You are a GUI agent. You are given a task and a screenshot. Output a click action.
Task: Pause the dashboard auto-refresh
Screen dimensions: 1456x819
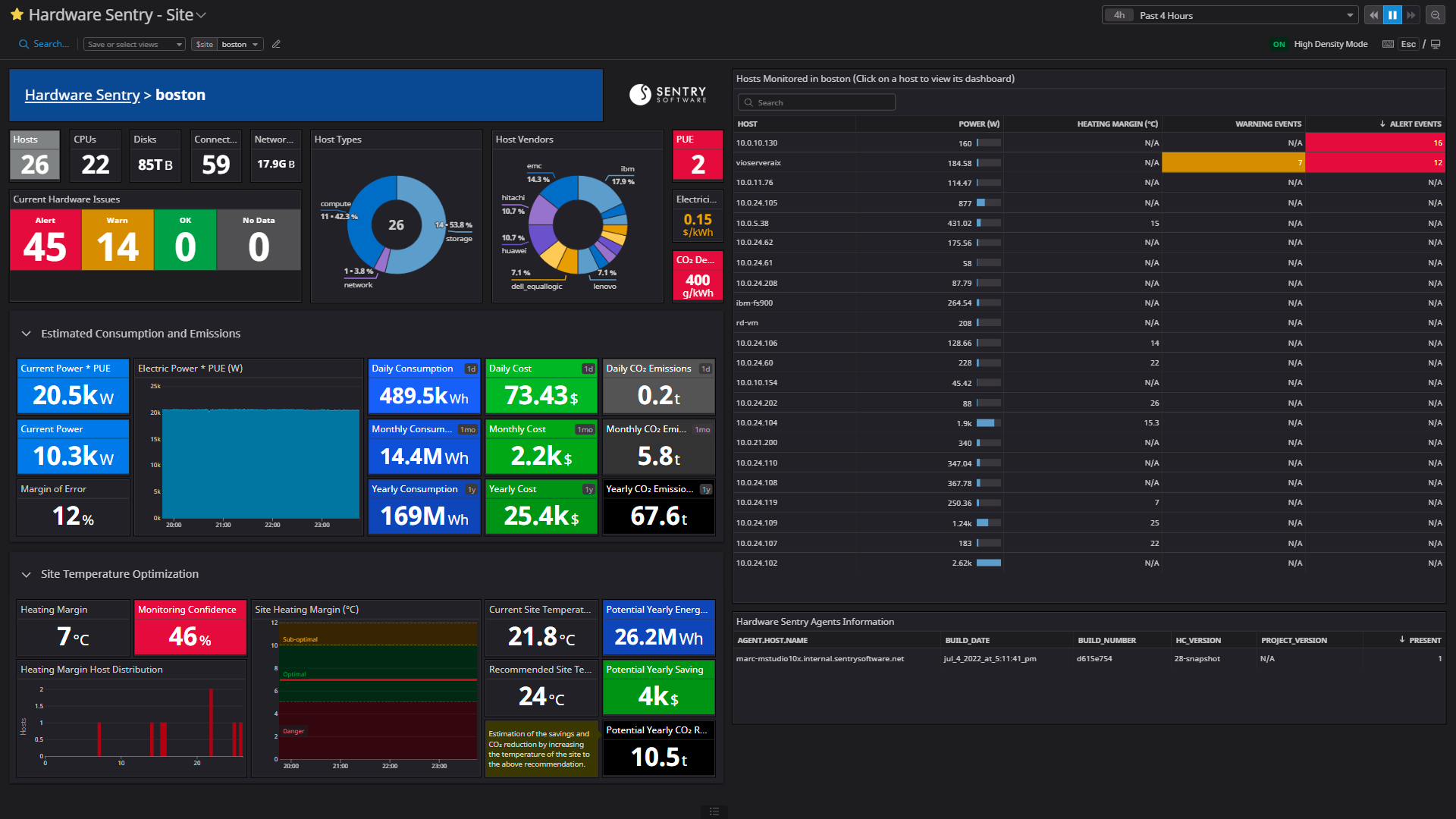click(x=1392, y=14)
